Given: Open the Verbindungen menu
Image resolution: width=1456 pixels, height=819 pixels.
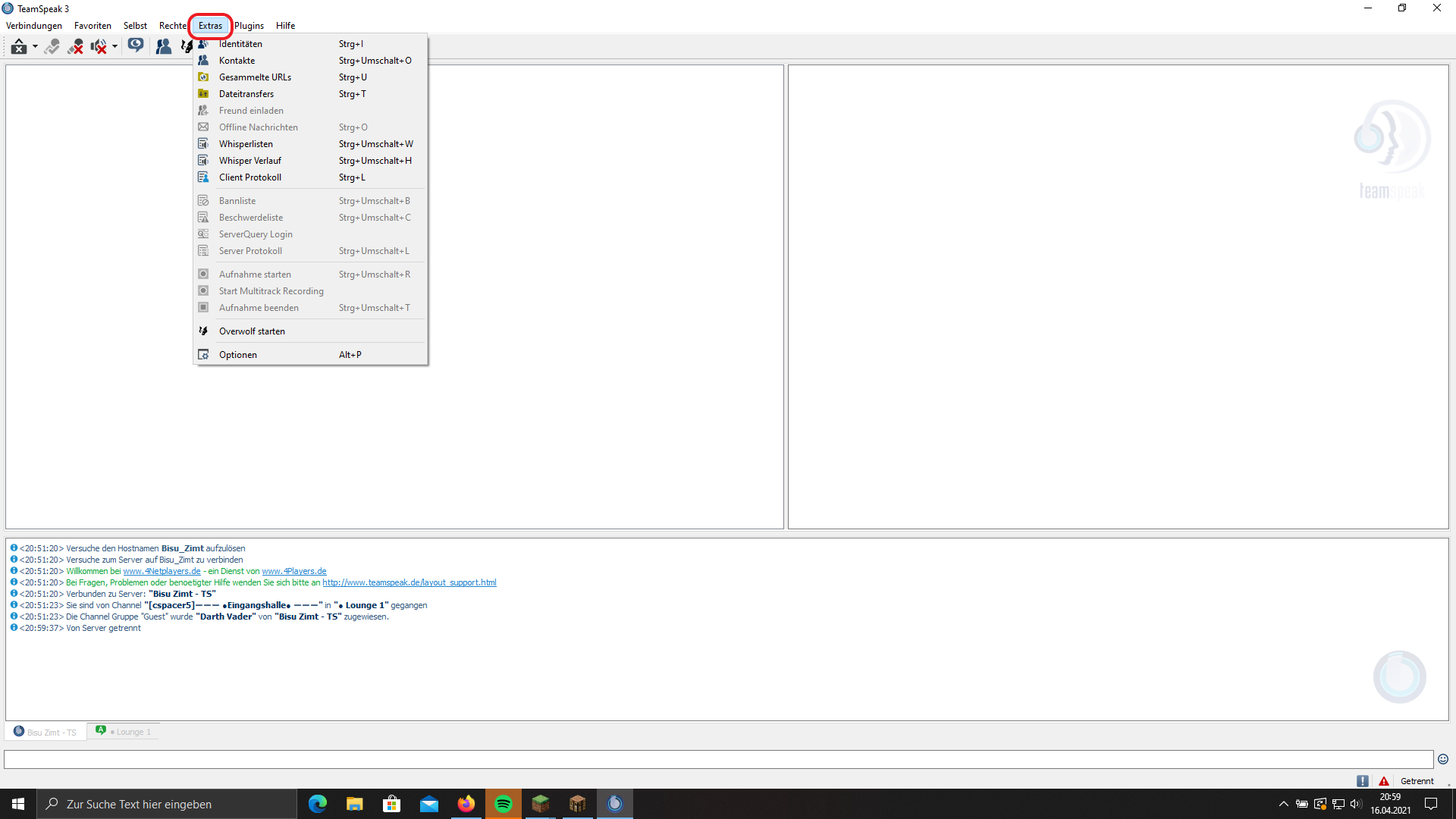Looking at the screenshot, I should click(x=34, y=26).
